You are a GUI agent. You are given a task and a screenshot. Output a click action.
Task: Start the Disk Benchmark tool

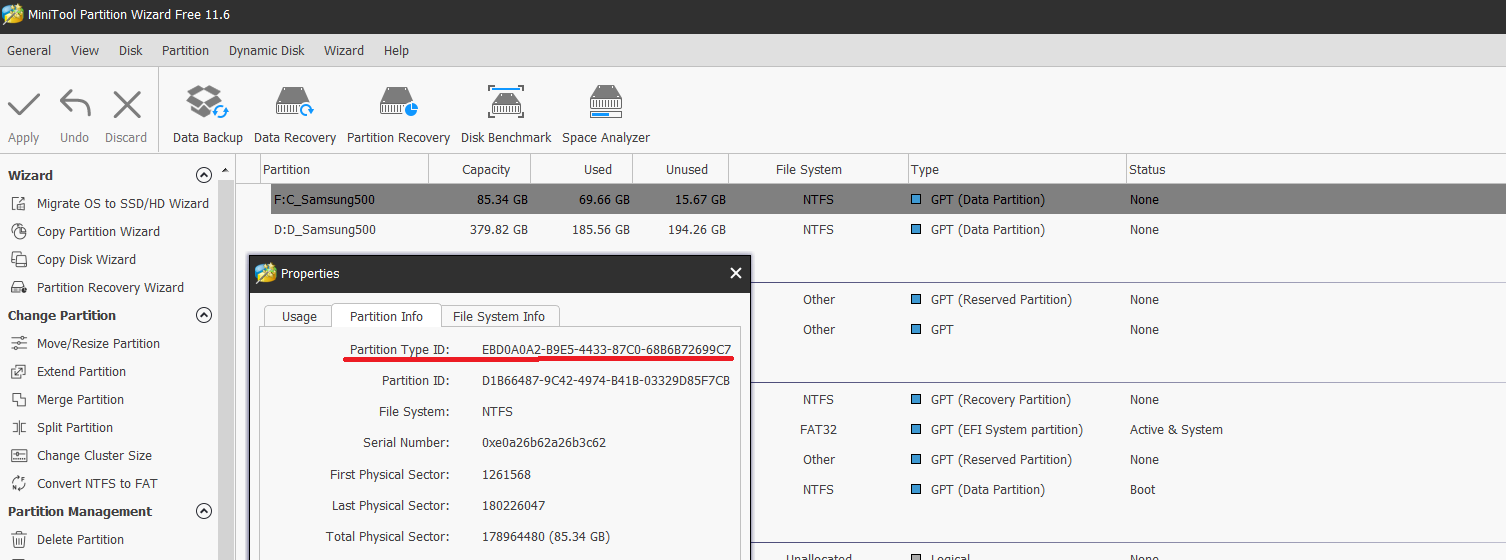click(x=506, y=114)
